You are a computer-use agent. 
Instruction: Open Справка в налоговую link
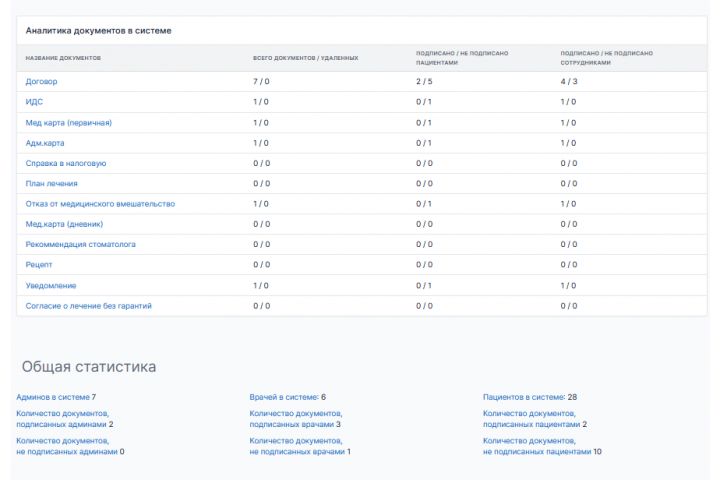[x=66, y=163]
